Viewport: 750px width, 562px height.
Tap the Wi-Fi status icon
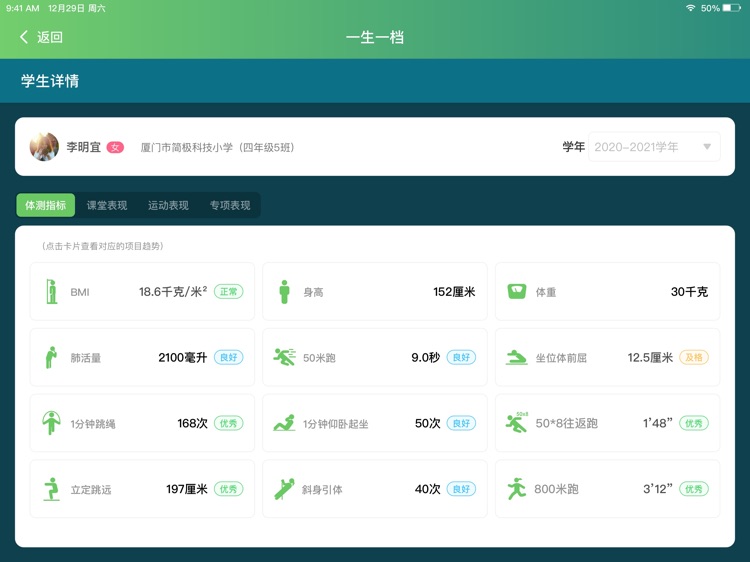pyautogui.click(x=690, y=8)
